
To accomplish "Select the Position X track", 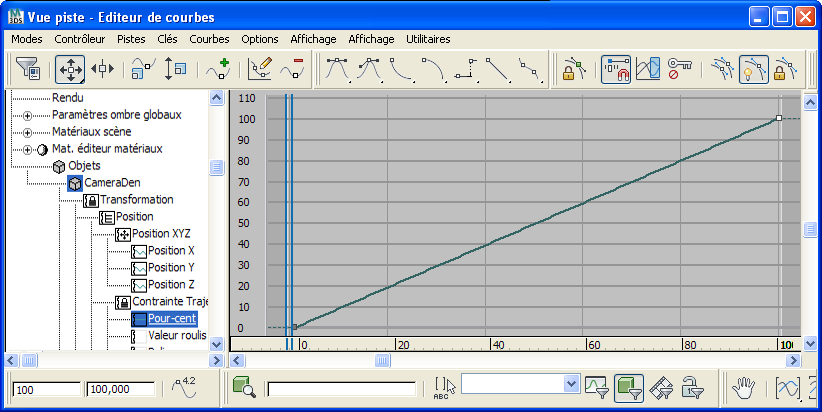I will [171, 251].
